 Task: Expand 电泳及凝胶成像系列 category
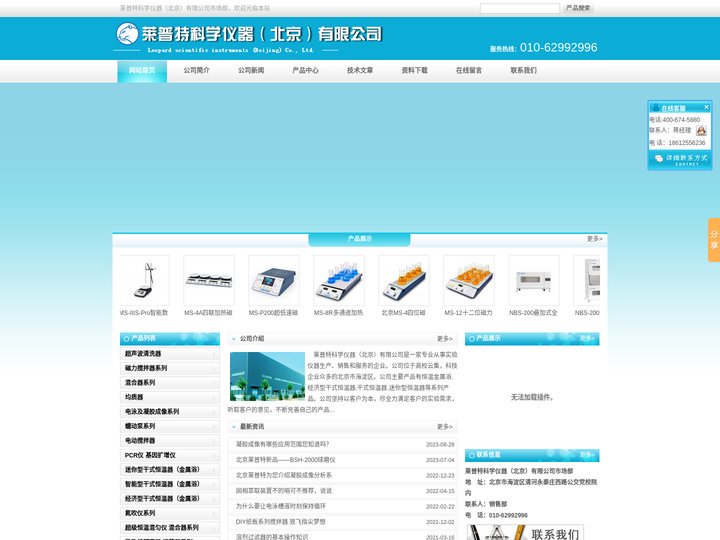point(169,411)
